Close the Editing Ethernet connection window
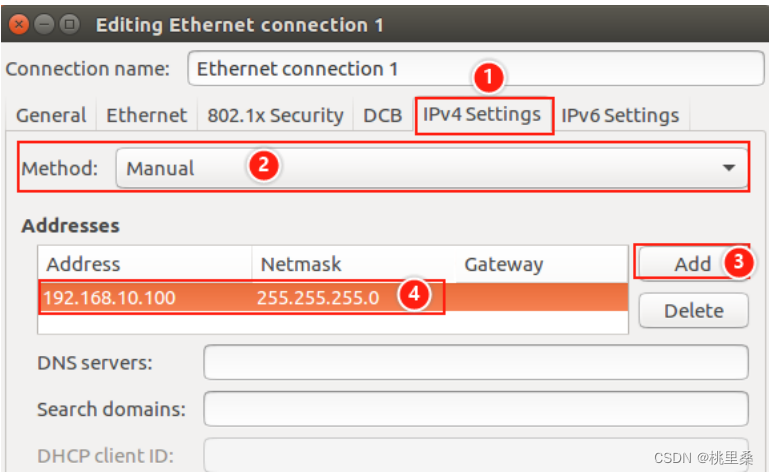The height and width of the screenshot is (475, 769). pyautogui.click(x=19, y=24)
